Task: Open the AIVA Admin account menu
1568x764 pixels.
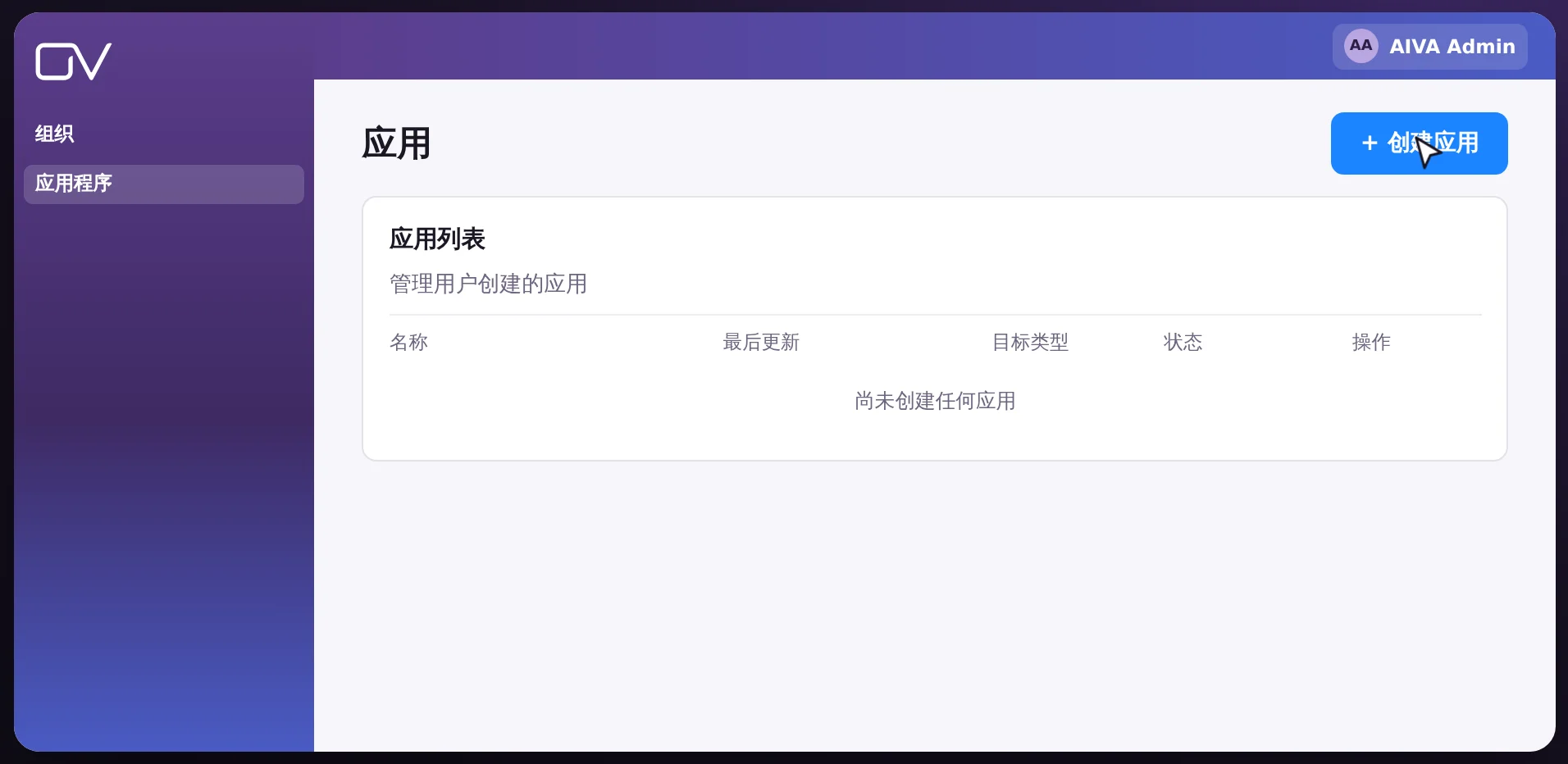Action: 1429,47
